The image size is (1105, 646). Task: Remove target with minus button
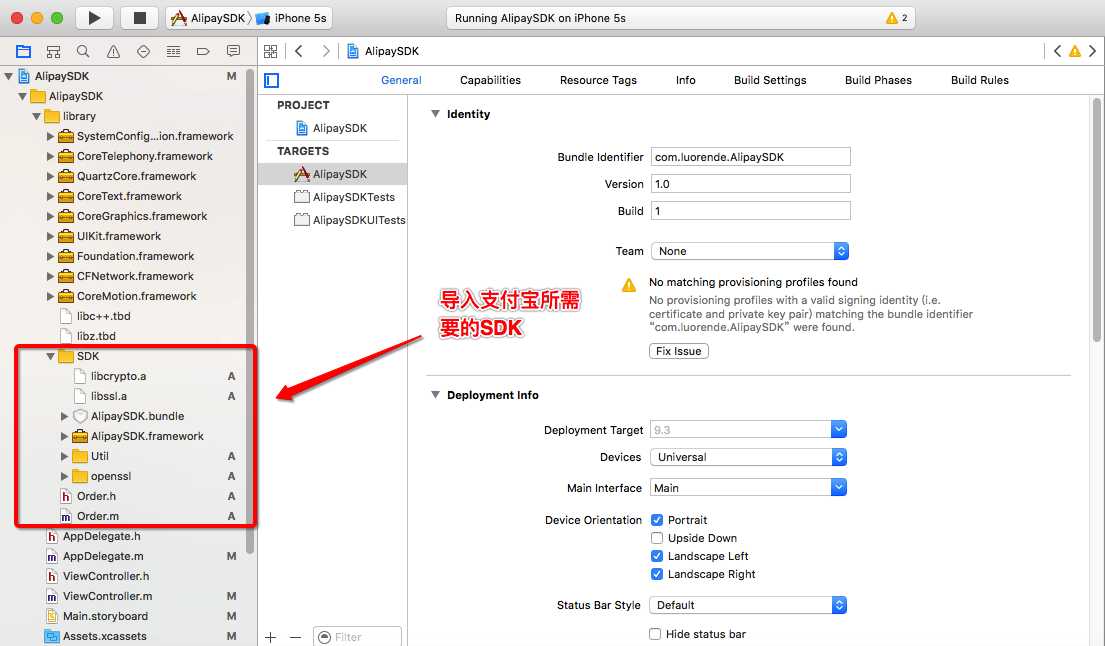pyautogui.click(x=296, y=637)
